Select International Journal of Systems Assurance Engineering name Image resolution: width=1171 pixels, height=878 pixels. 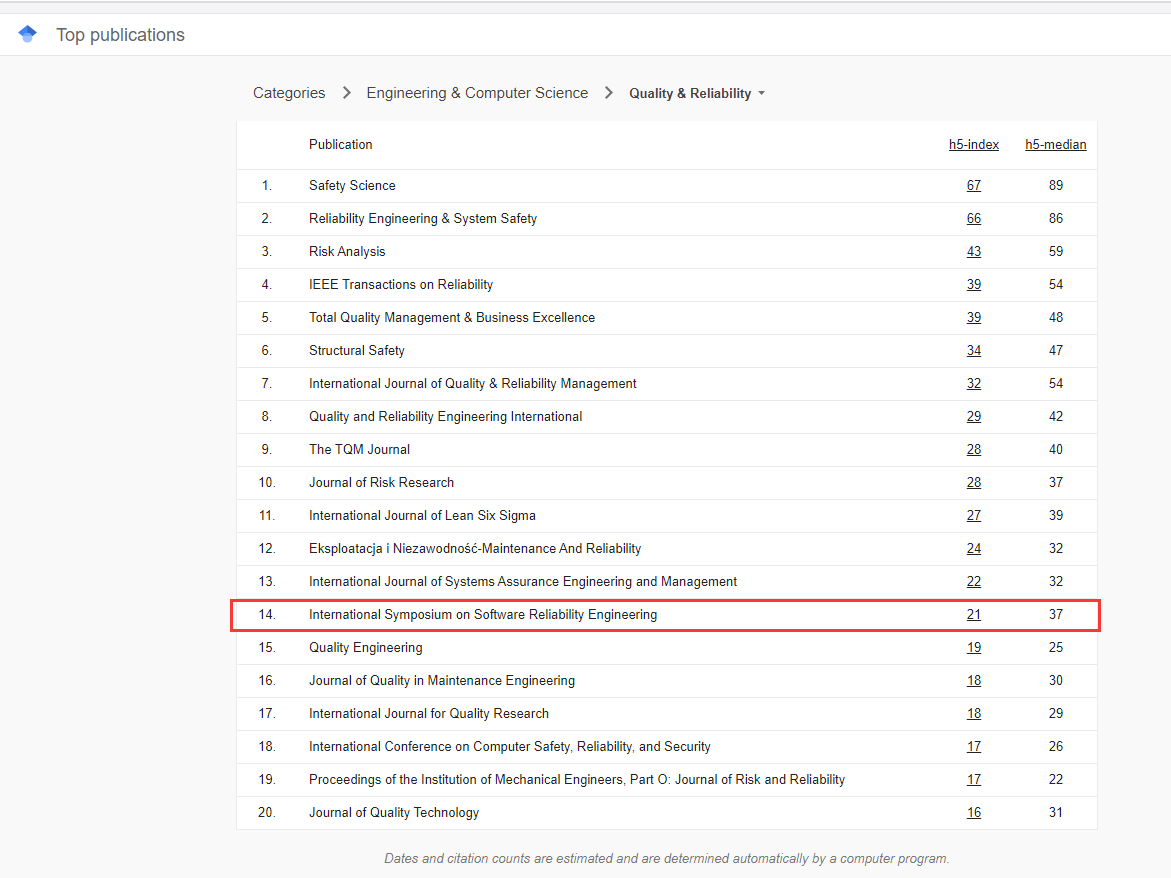point(524,582)
